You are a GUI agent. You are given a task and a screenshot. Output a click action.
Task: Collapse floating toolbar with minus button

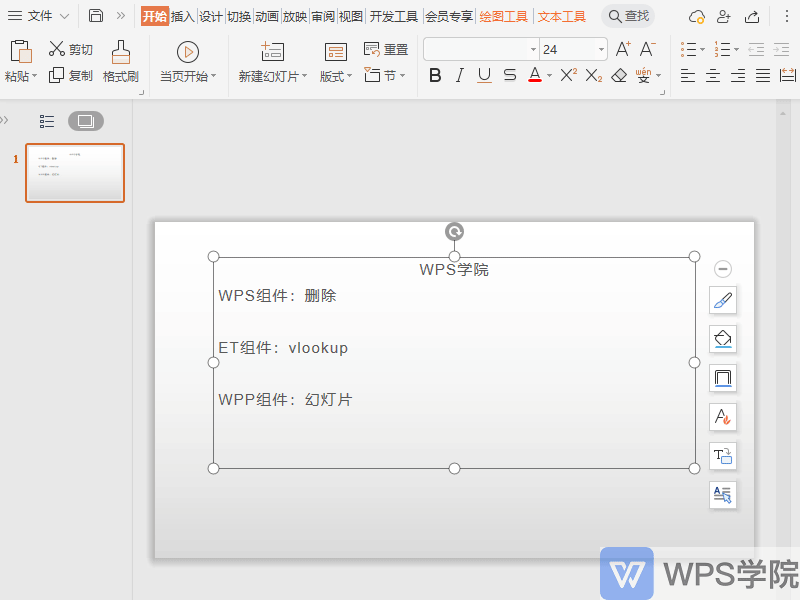click(x=723, y=269)
